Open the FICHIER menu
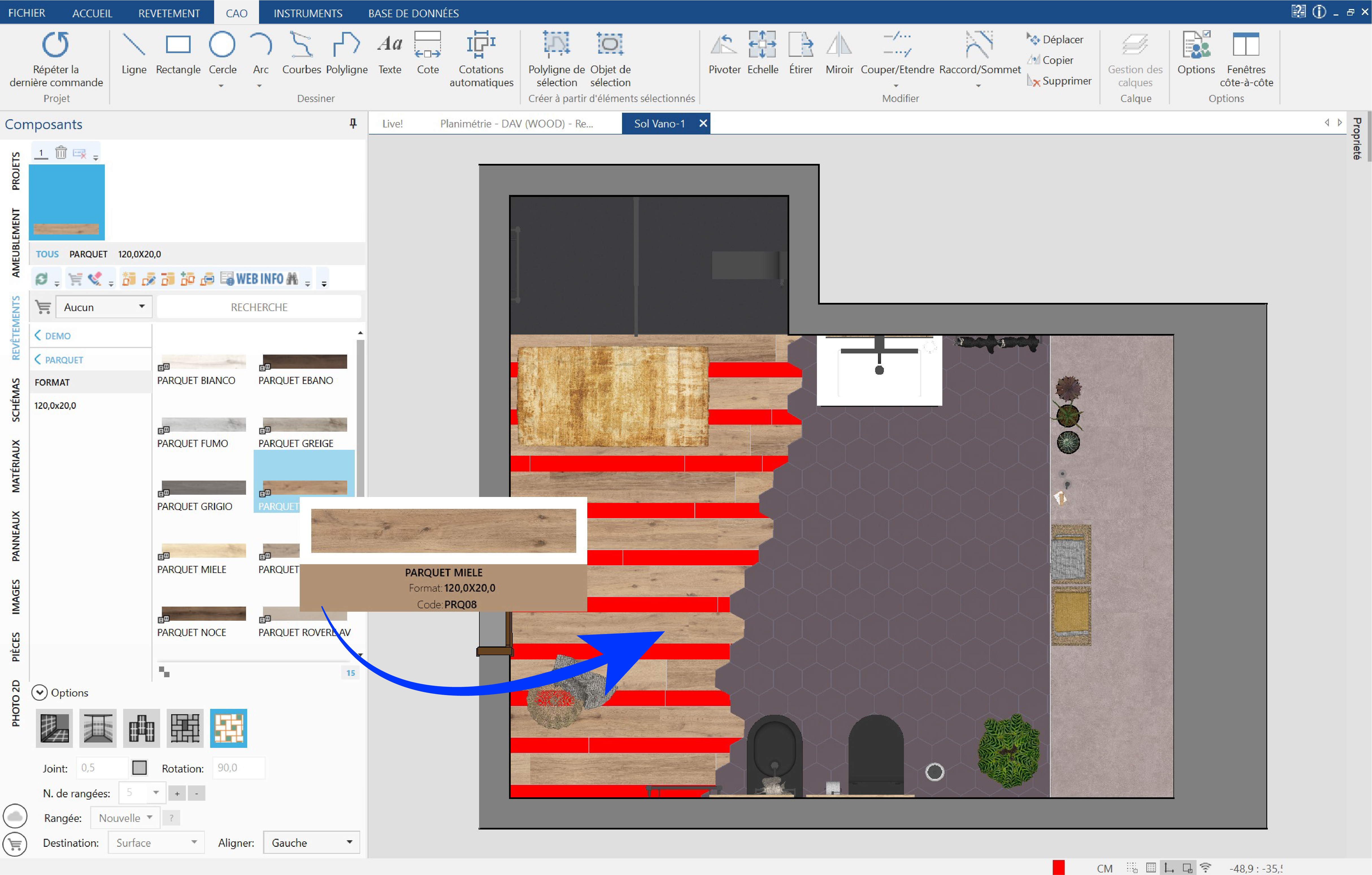 [26, 12]
